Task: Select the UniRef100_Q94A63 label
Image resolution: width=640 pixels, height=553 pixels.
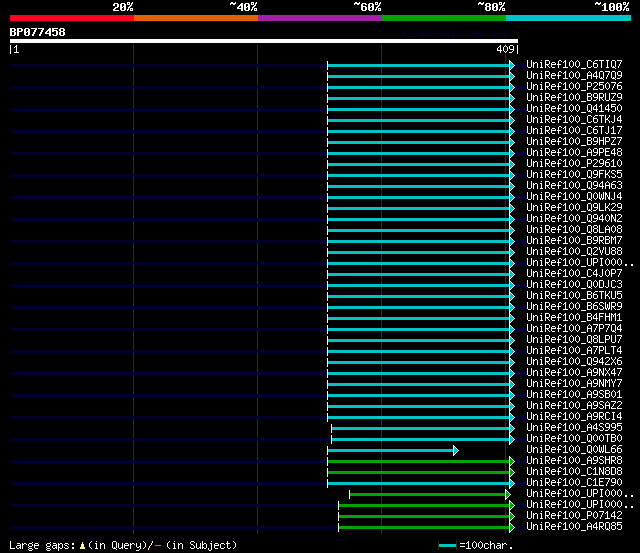Action: point(574,186)
